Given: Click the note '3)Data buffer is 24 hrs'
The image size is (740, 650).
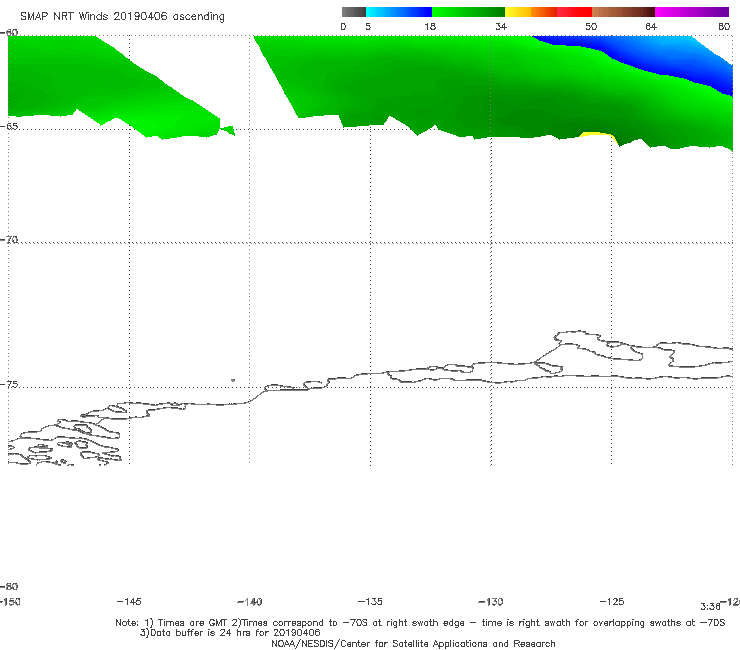Looking at the screenshot, I should [x=230, y=633].
